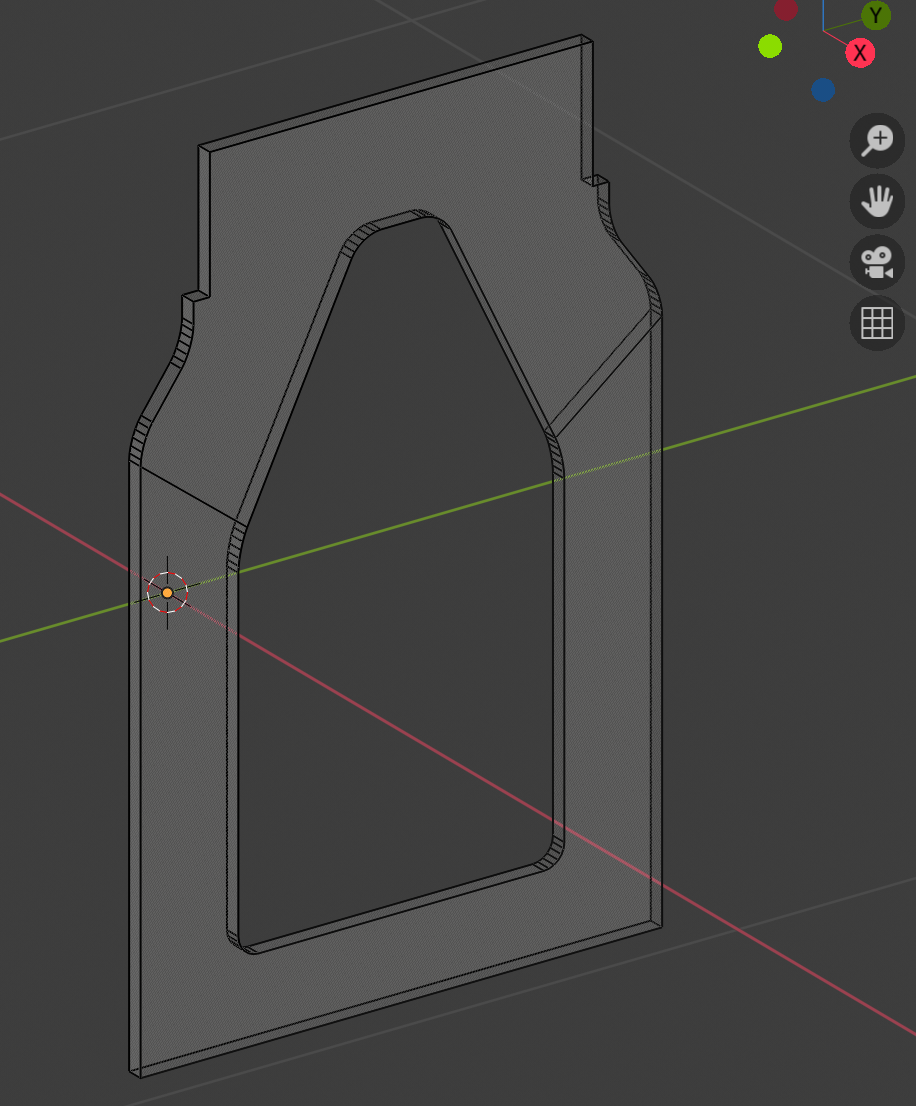Image resolution: width=916 pixels, height=1106 pixels.
Task: Switch perspective/orthographic with the grid icon
Action: coord(877,323)
